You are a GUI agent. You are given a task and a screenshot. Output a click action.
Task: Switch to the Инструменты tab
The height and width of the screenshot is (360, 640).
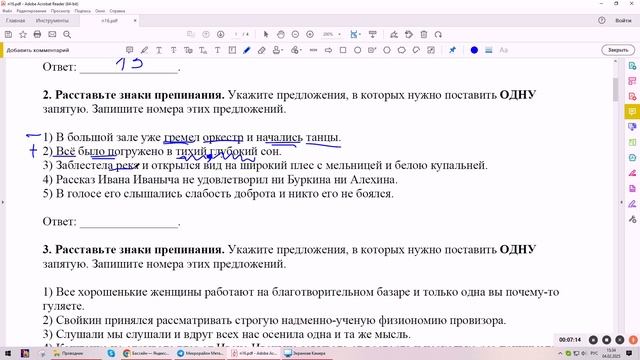point(52,20)
